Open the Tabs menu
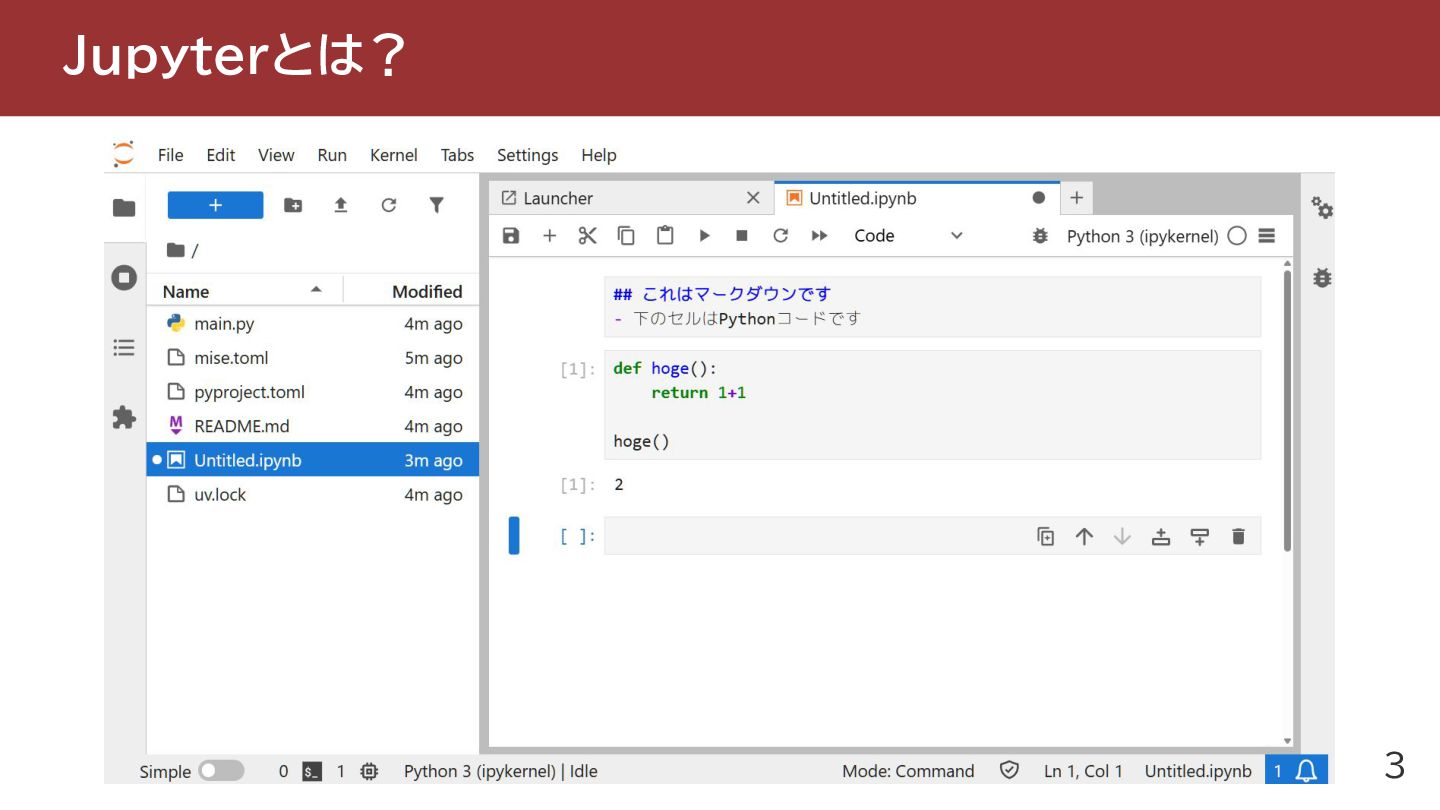 (x=457, y=155)
